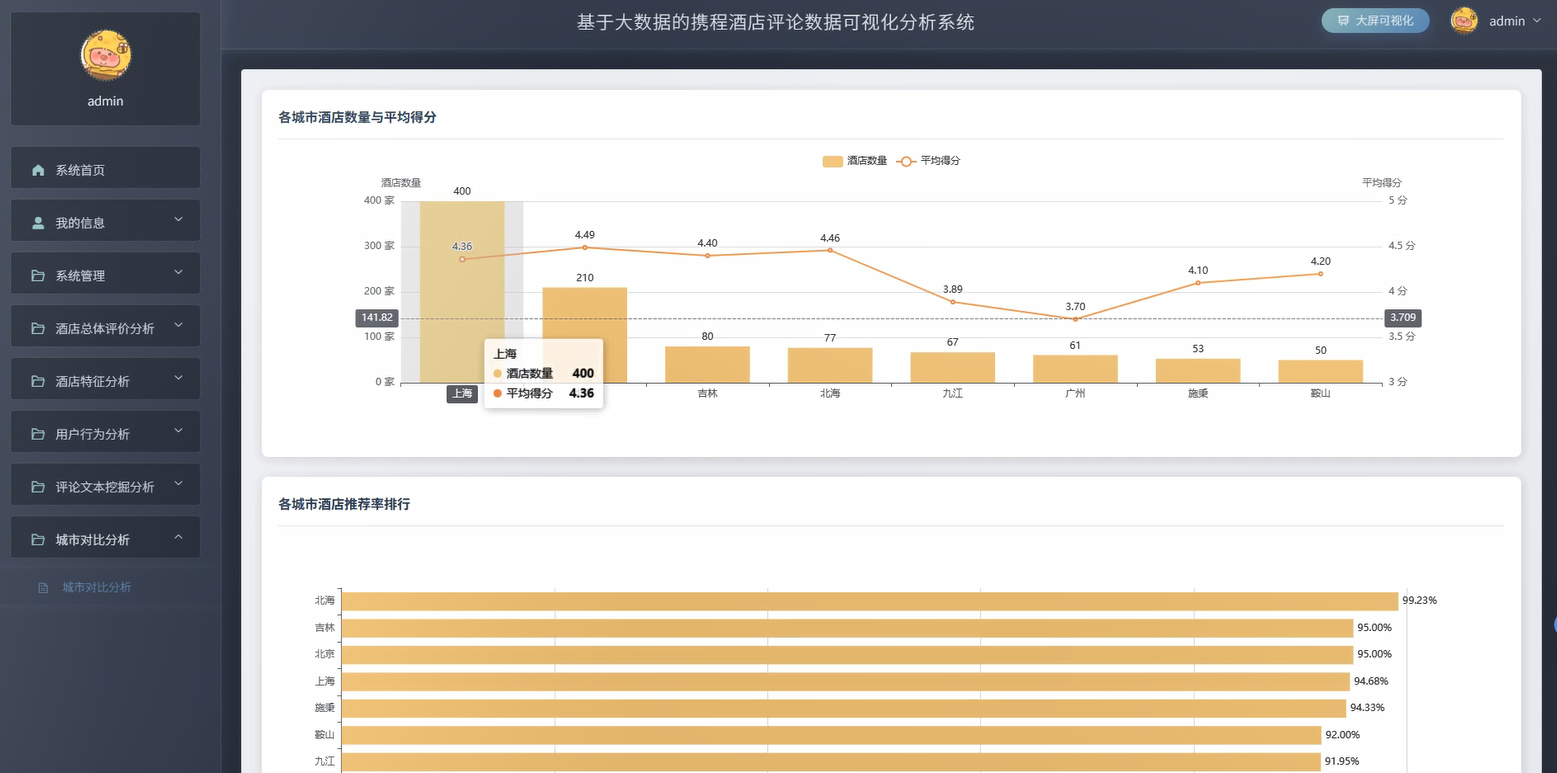Click the 北海 99.23% recommendation bar
1557x773 pixels.
870,601
